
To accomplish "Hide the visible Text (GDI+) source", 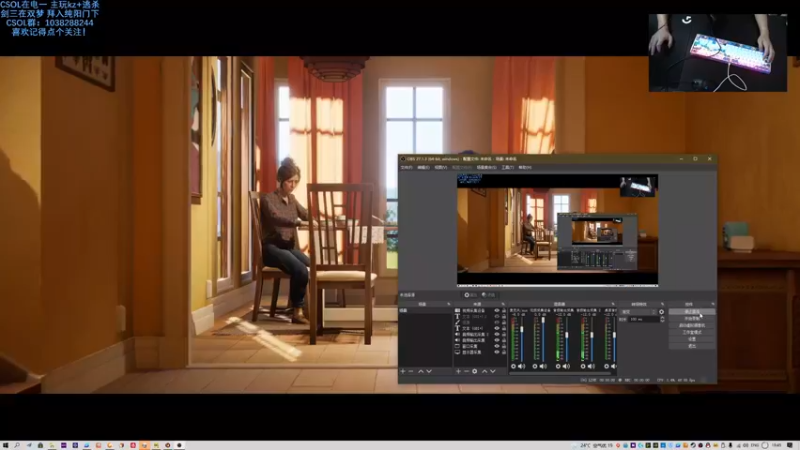I will point(497,328).
